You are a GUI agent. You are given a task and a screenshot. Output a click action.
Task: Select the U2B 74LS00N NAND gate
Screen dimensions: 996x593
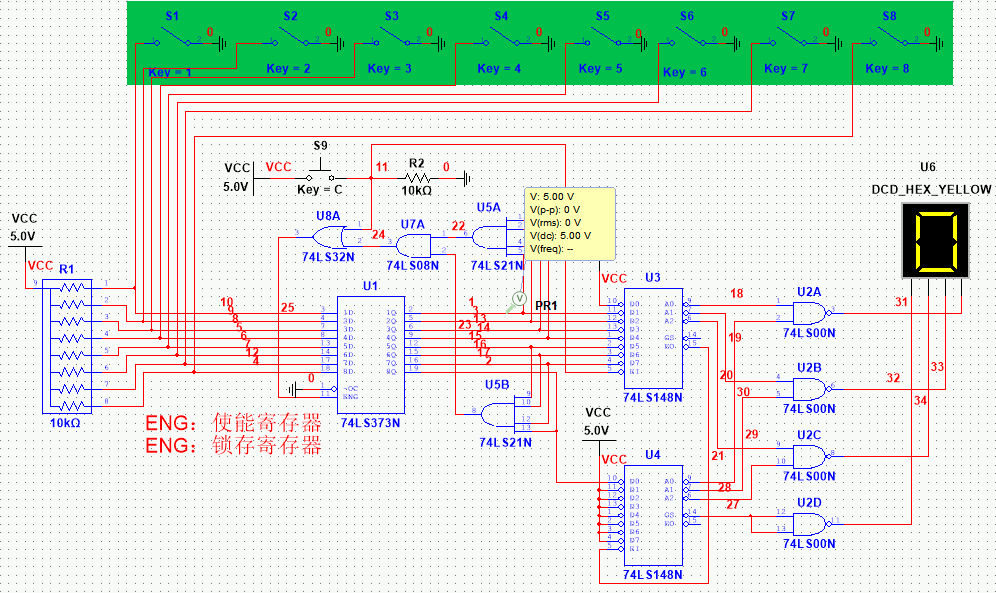pos(811,389)
